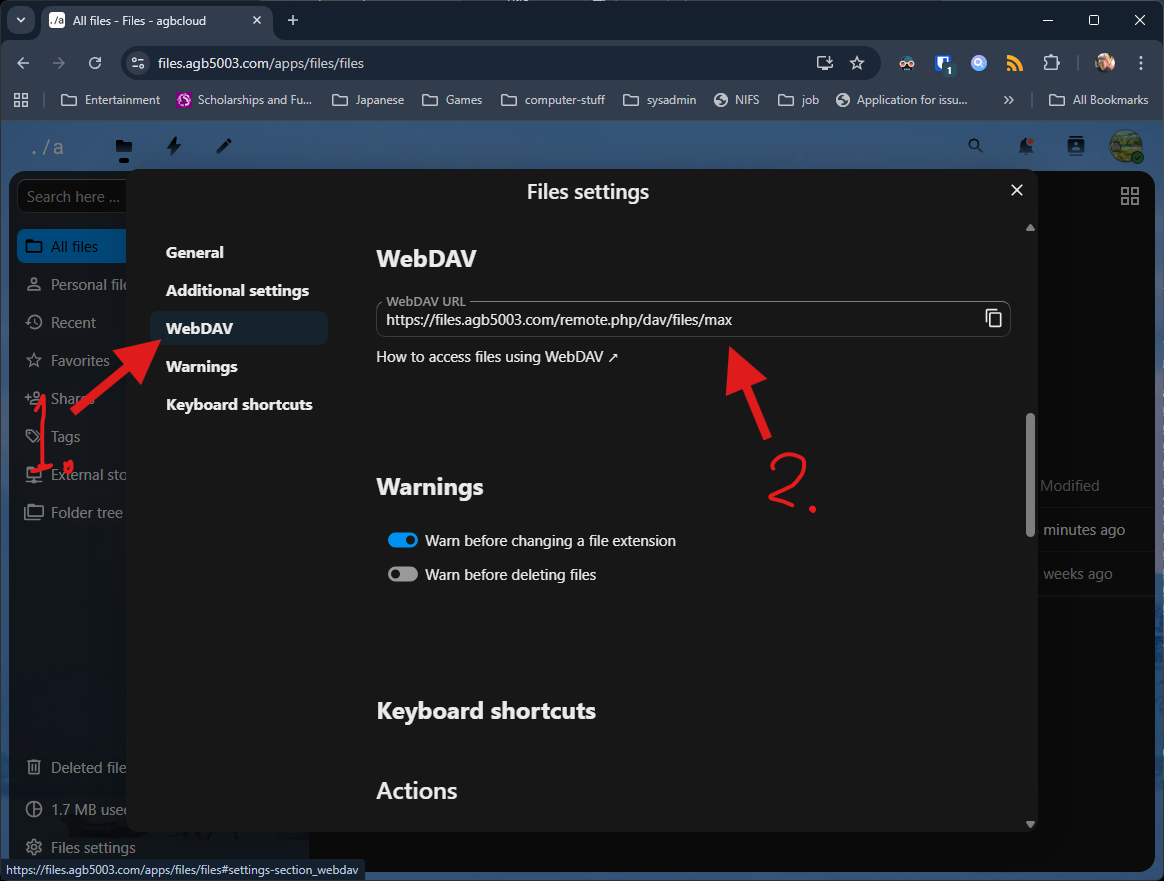Enable warning before deleting files
The image size is (1164, 881).
(402, 574)
